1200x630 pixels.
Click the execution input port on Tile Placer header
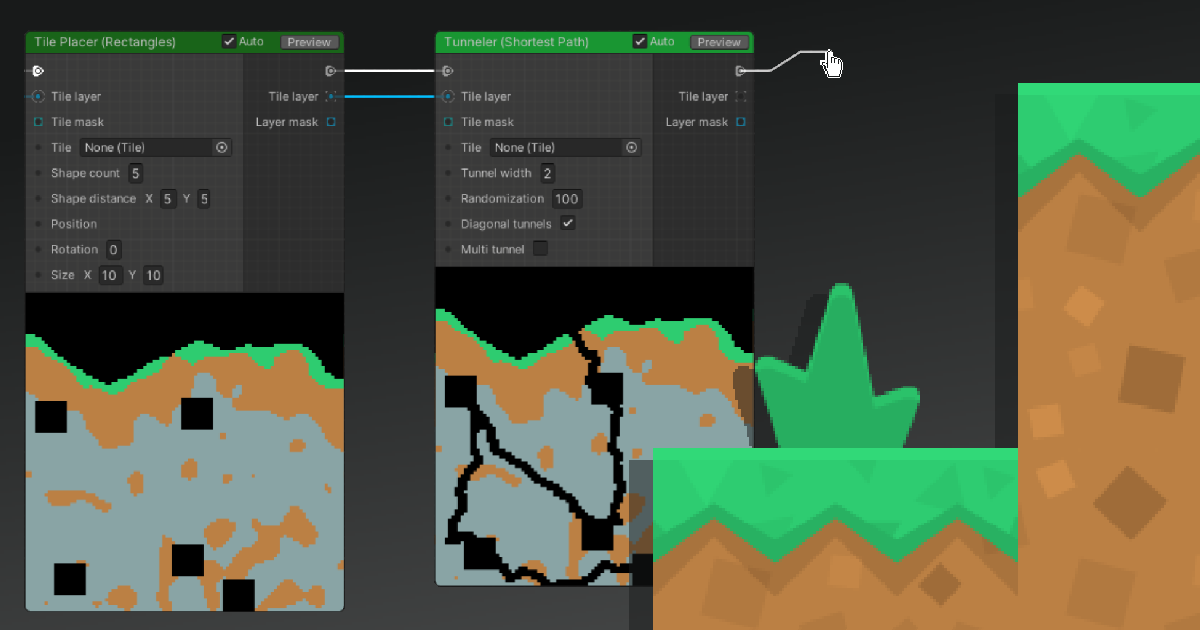[x=38, y=70]
